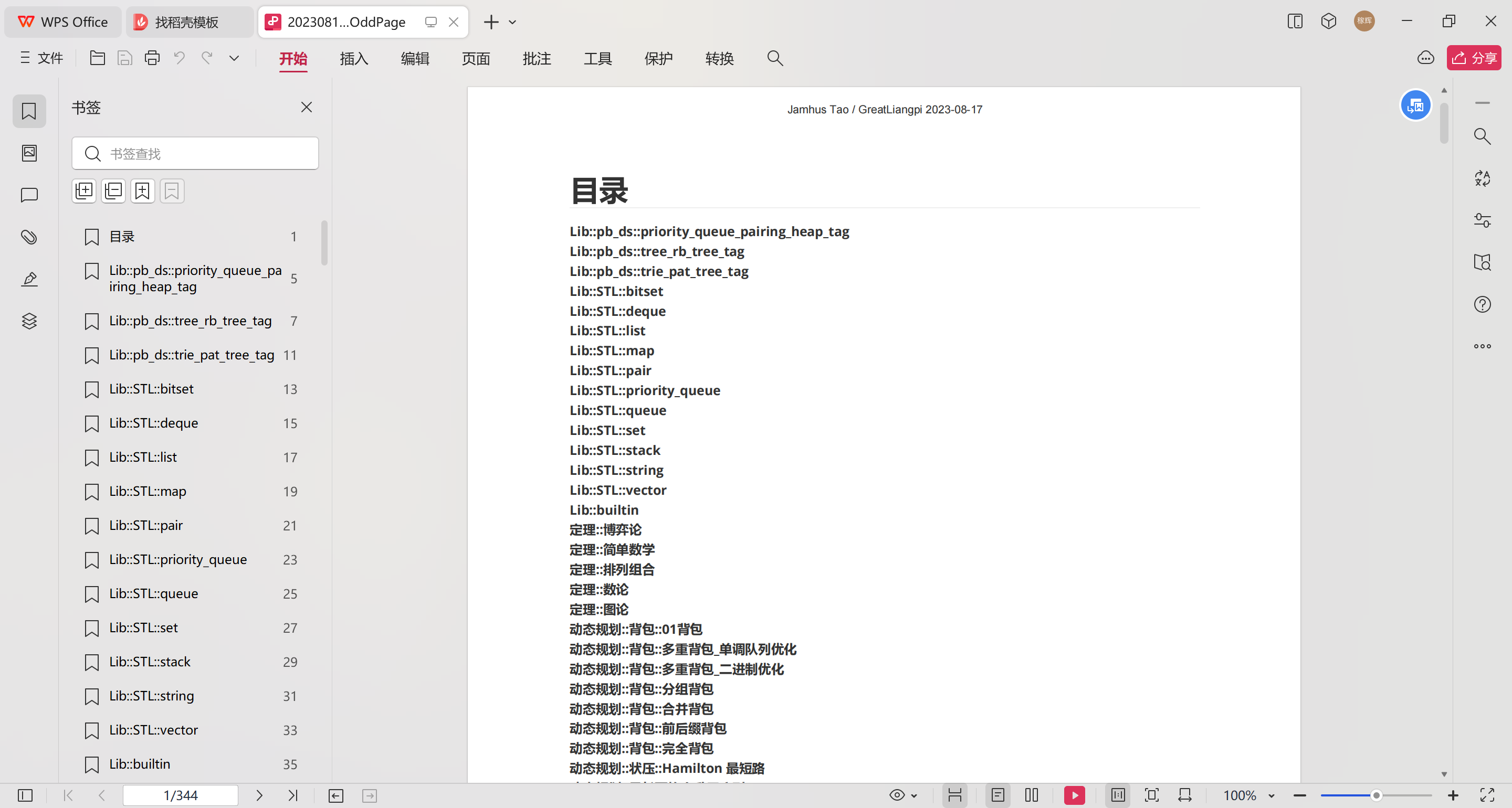1512x808 pixels.
Task: Open the help question mark icon
Action: click(1482, 304)
